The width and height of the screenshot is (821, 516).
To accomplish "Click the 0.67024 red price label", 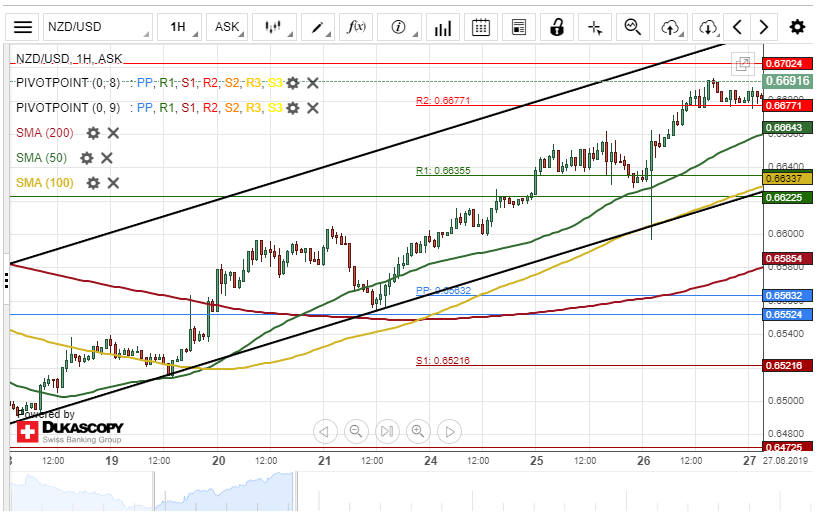I will click(787, 63).
